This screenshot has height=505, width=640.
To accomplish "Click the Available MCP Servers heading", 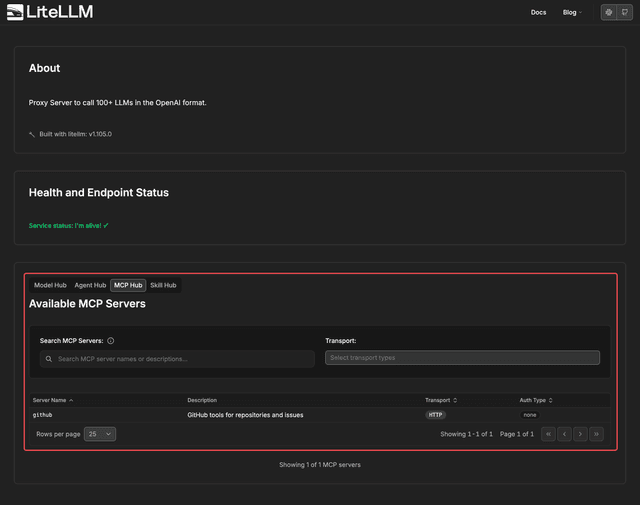I will tap(87, 304).
